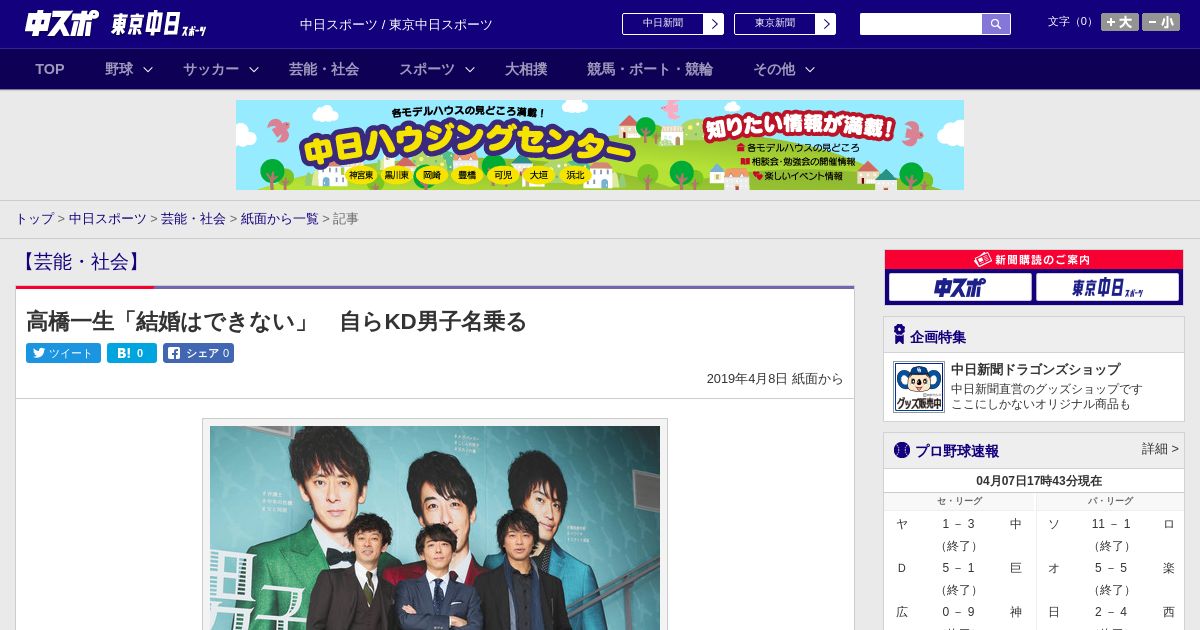
Task: Expand スポーツ dropdown chevron
Action: point(470,69)
